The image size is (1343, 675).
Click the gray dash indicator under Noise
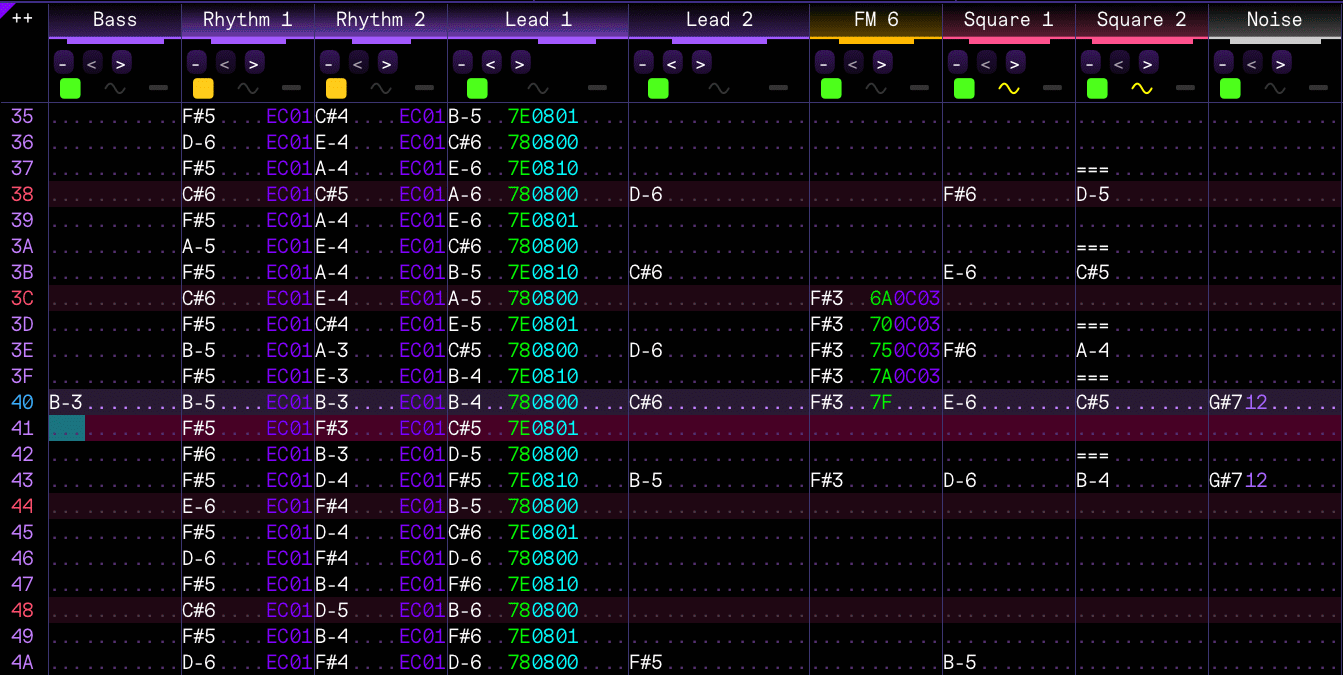1318,89
